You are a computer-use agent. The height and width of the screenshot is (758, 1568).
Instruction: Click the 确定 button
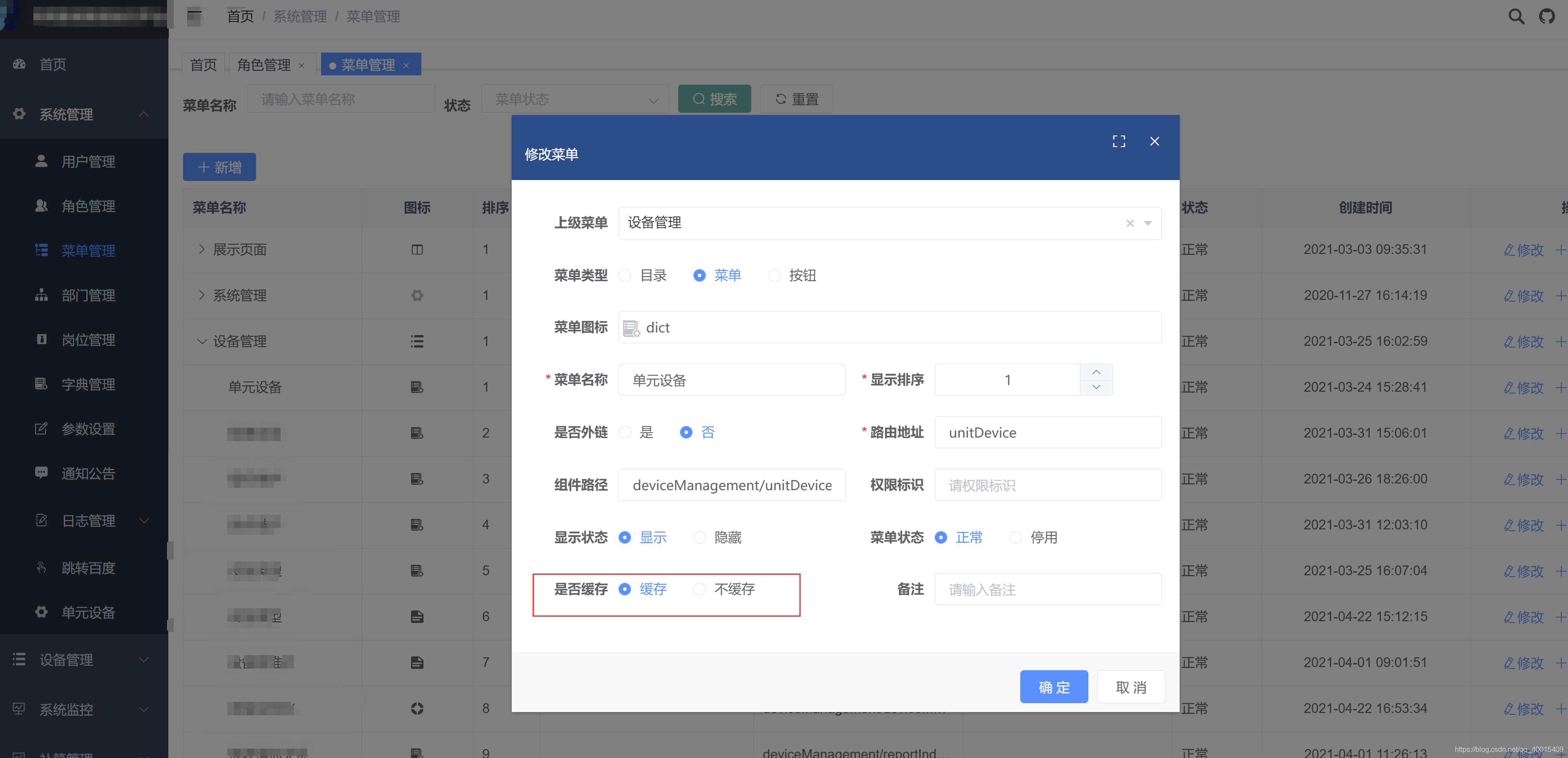coord(1054,687)
